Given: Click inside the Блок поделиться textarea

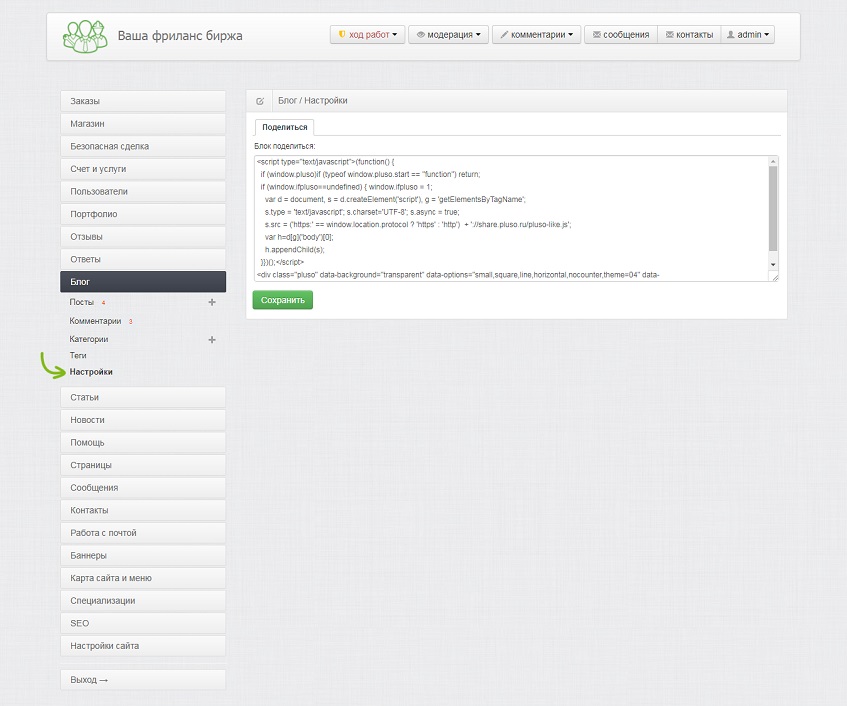Looking at the screenshot, I should (x=512, y=218).
